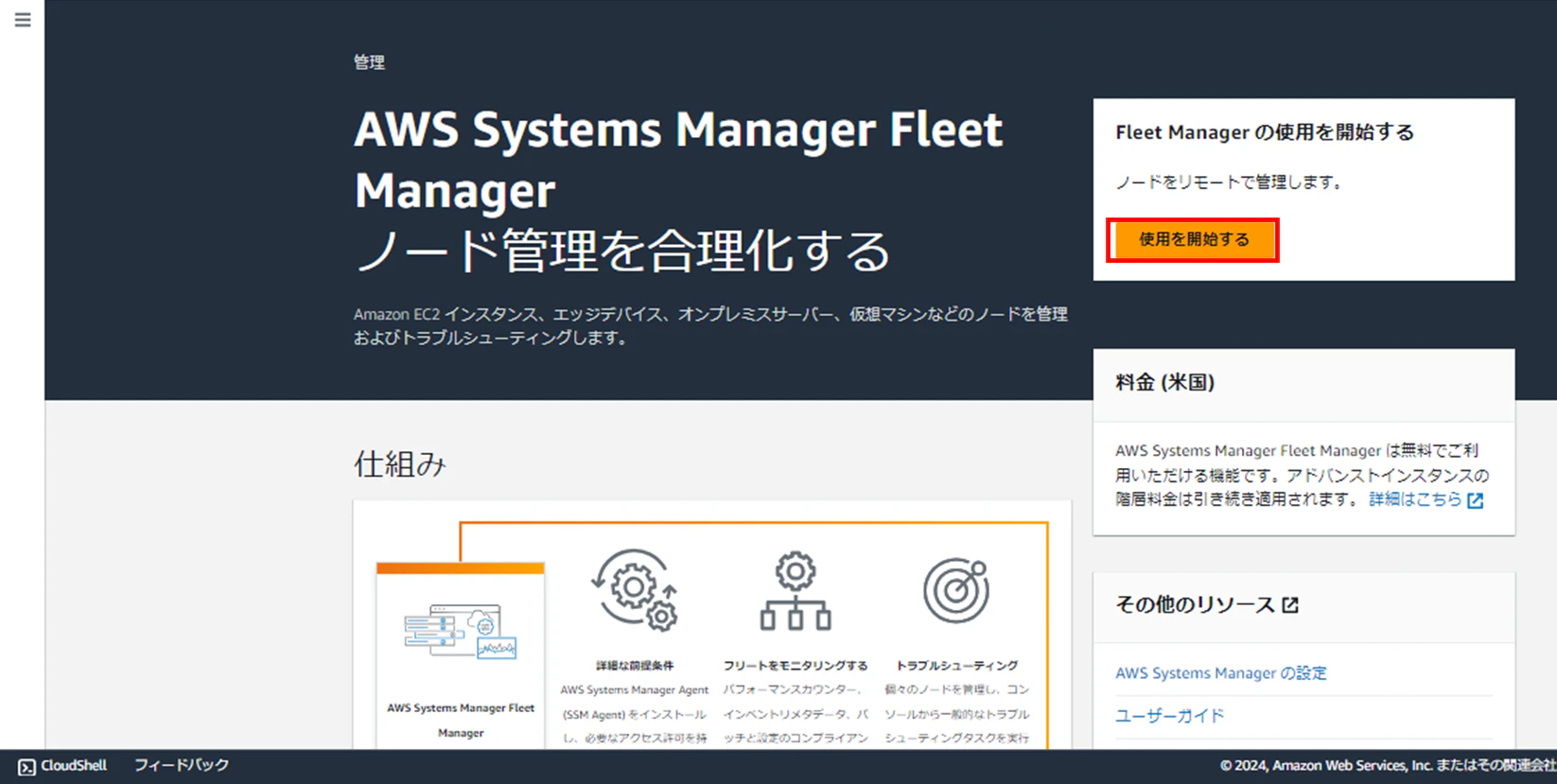Click Fleet Manager の使用を開始する heading
This screenshot has width=1557, height=784.
tap(1265, 132)
